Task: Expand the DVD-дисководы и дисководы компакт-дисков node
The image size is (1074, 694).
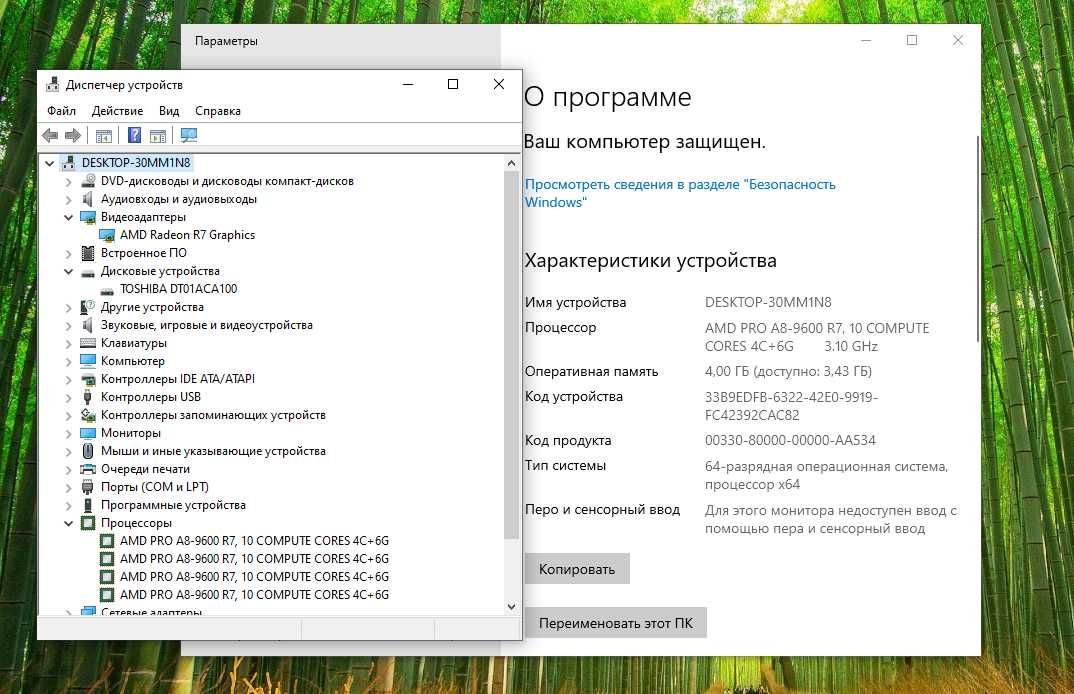Action: click(x=68, y=182)
